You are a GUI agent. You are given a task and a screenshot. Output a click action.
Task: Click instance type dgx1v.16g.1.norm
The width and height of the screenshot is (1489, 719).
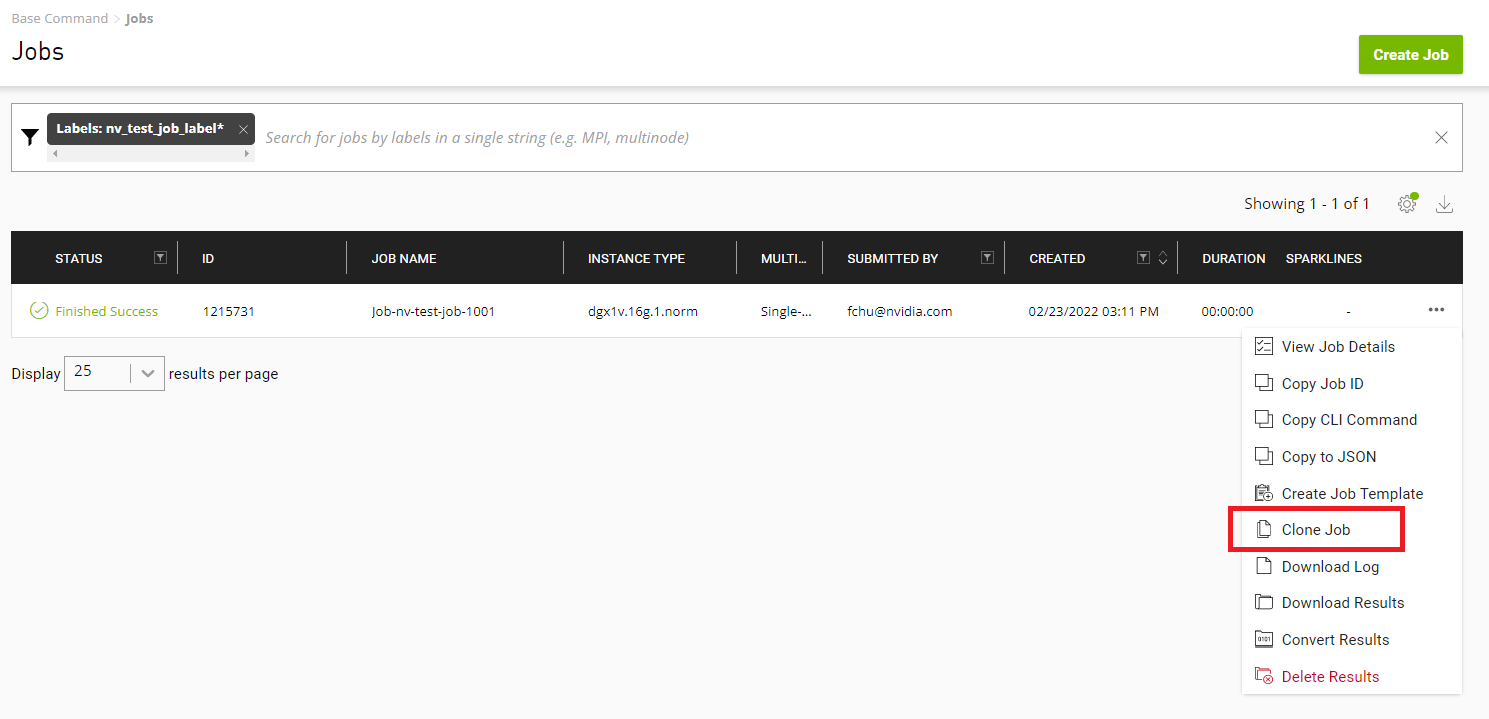[x=642, y=311]
